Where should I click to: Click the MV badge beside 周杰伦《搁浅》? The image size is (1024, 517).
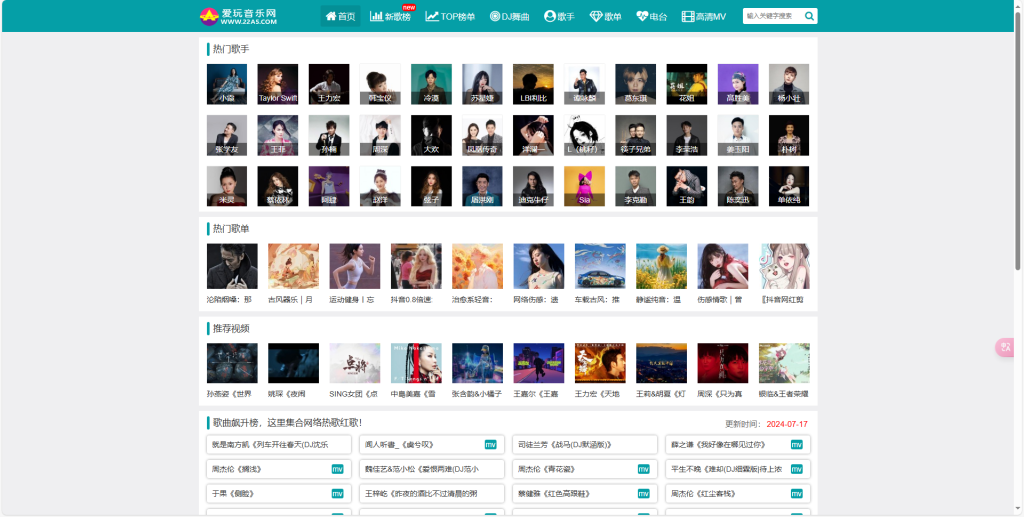click(338, 469)
